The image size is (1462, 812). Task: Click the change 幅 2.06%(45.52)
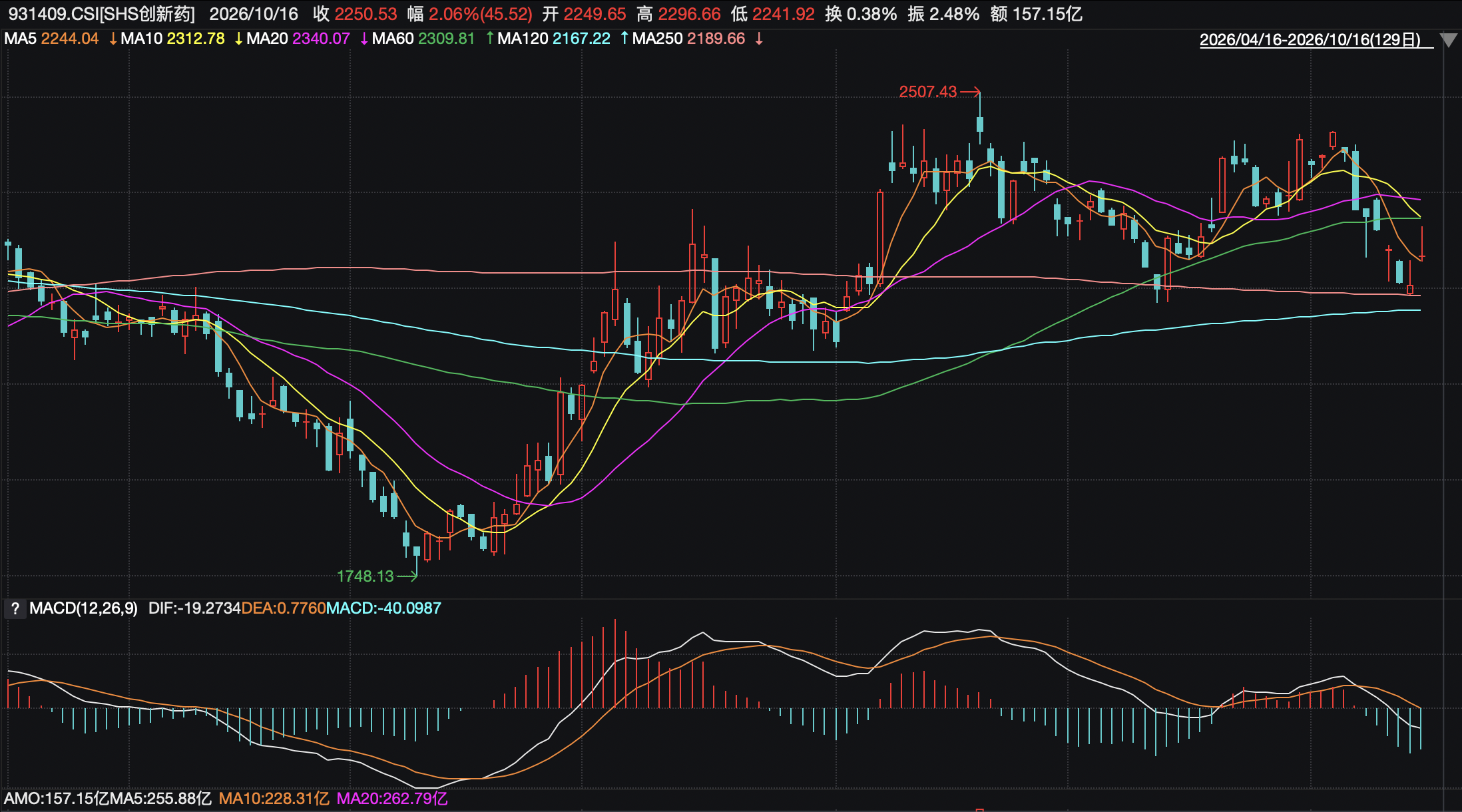pyautogui.click(x=470, y=14)
